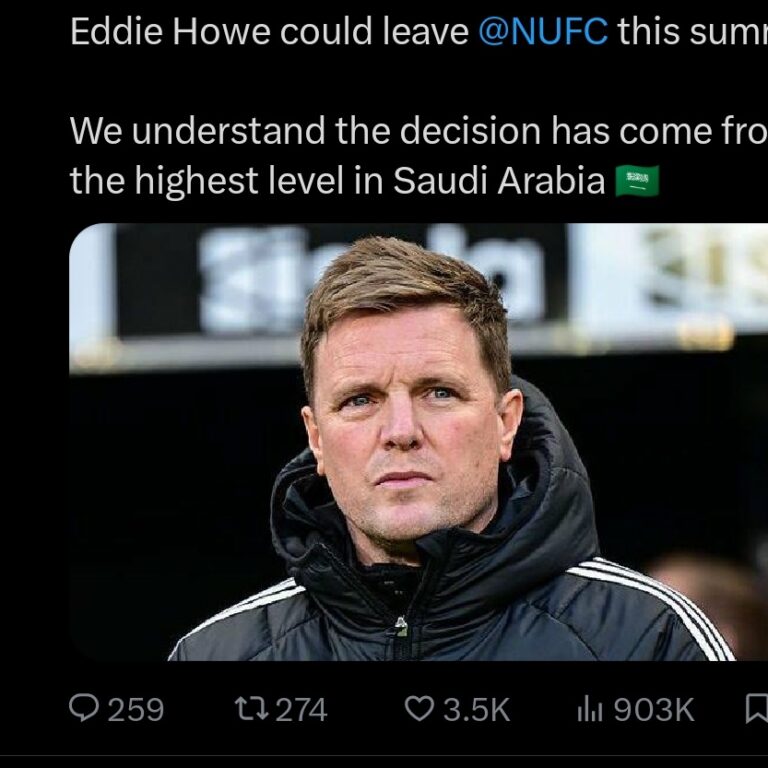
Task: Click "the highest level in Saudi Arabia" text
Action: pos(337,181)
